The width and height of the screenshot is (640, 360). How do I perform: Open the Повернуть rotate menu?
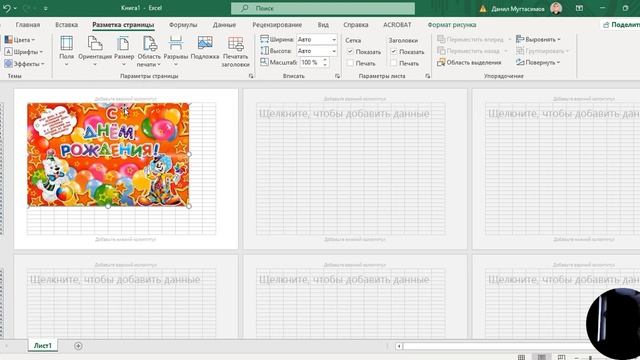coord(538,62)
